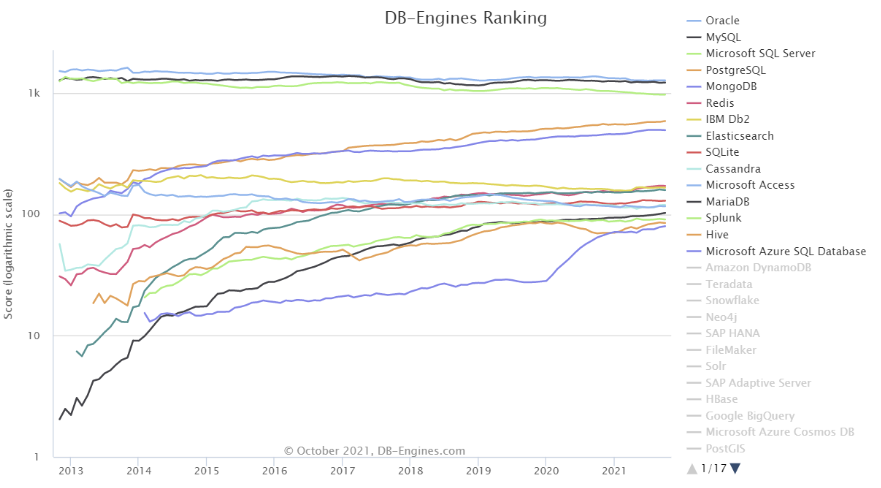This screenshot has width=881, height=488.
Task: Toggle PostgreSQL legend entry
Action: click(726, 70)
